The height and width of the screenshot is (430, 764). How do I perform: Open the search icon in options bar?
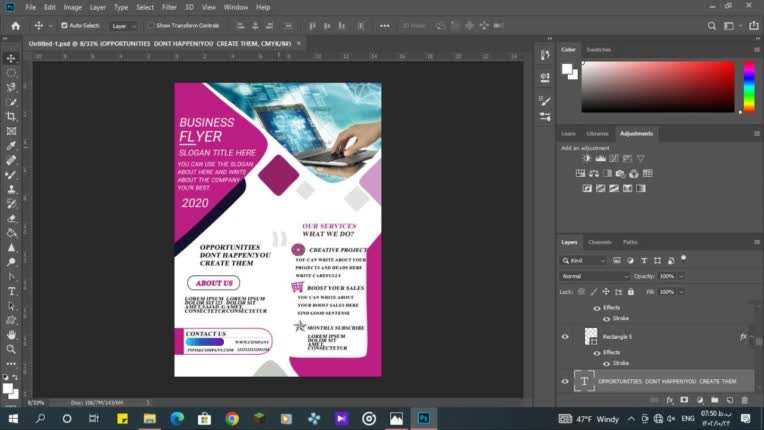pyautogui.click(x=712, y=26)
